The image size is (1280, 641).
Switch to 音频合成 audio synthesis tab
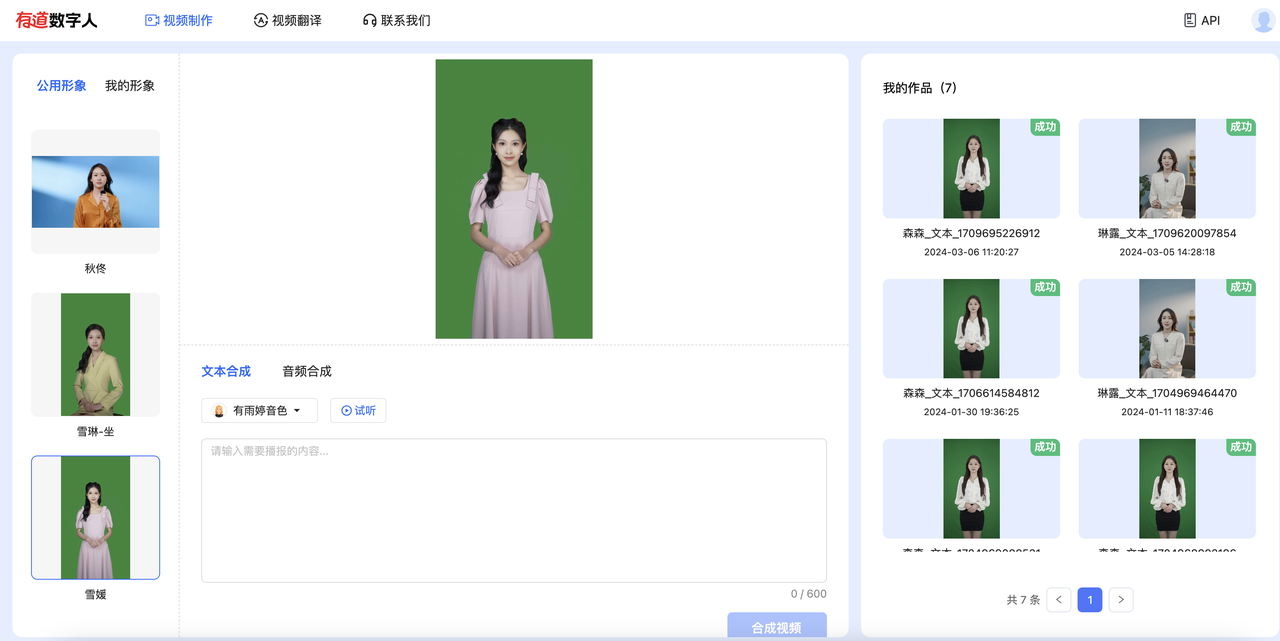click(x=306, y=371)
